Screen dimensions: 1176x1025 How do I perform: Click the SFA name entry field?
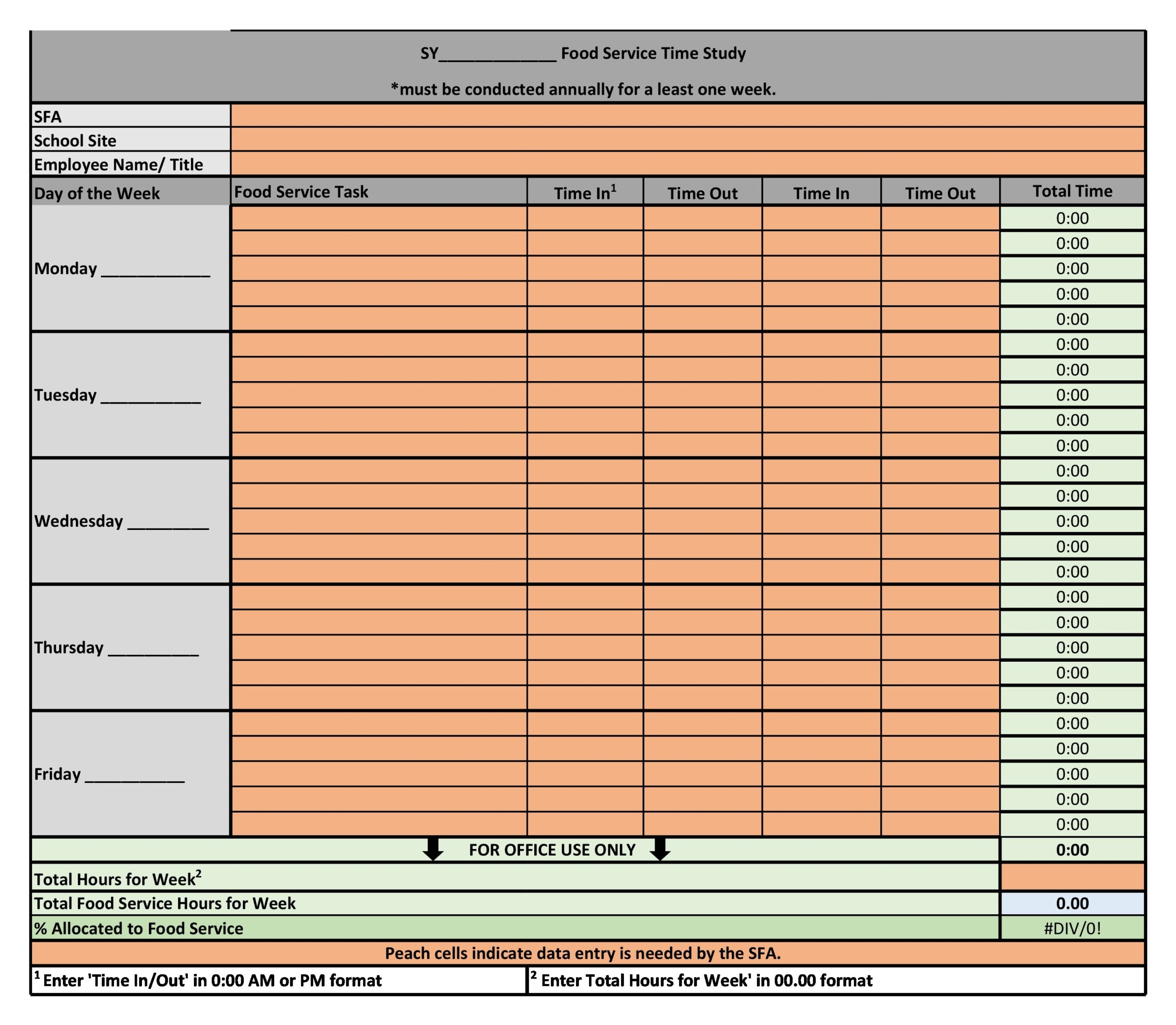[x=687, y=116]
